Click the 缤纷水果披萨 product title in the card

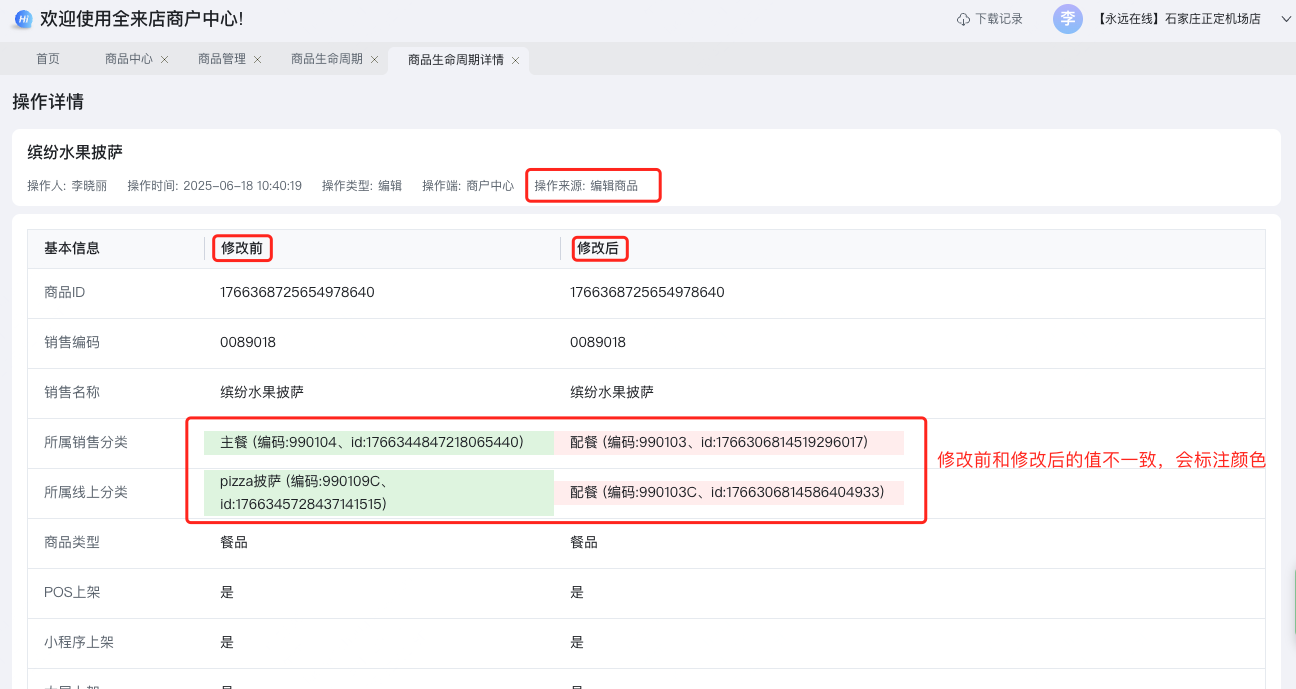point(75,153)
